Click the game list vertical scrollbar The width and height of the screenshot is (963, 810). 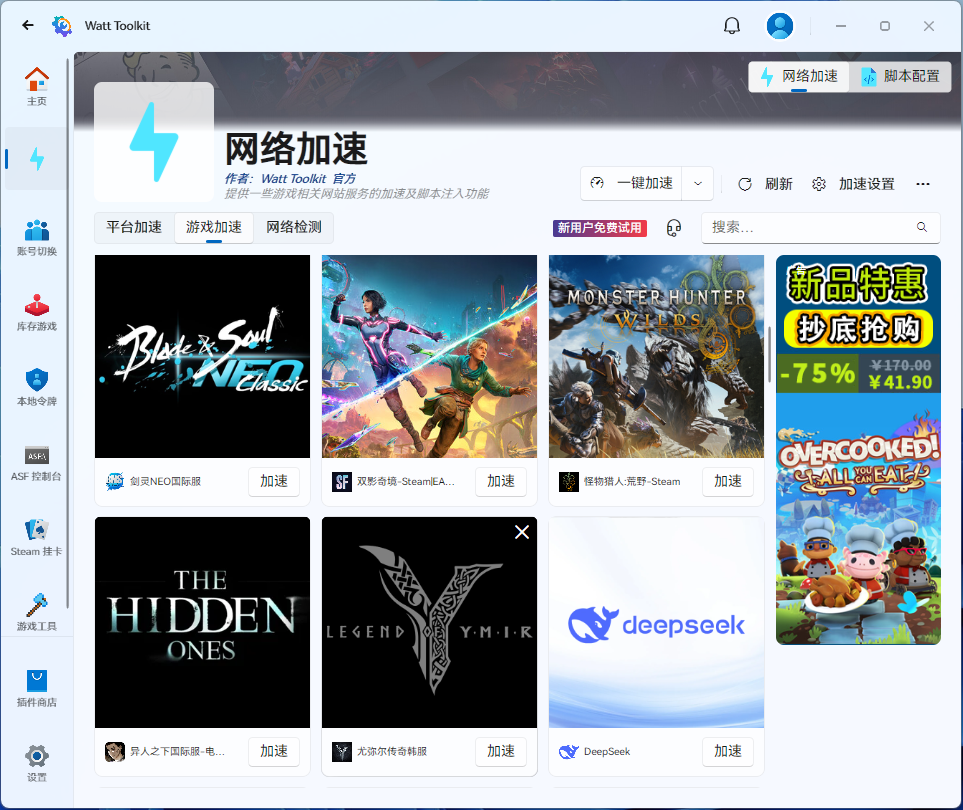pyautogui.click(x=769, y=354)
